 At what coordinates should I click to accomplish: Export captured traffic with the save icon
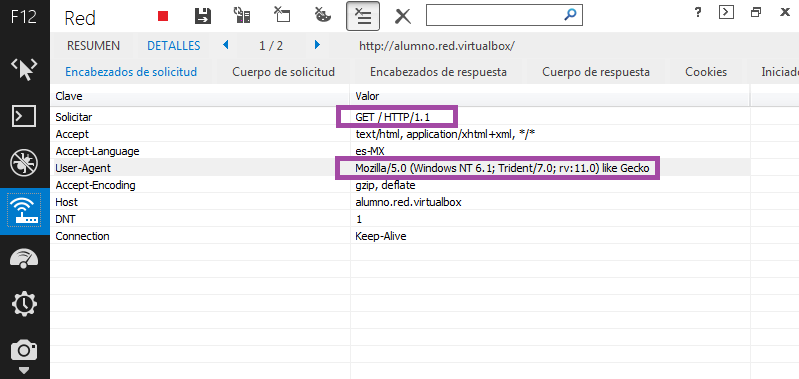tap(203, 16)
